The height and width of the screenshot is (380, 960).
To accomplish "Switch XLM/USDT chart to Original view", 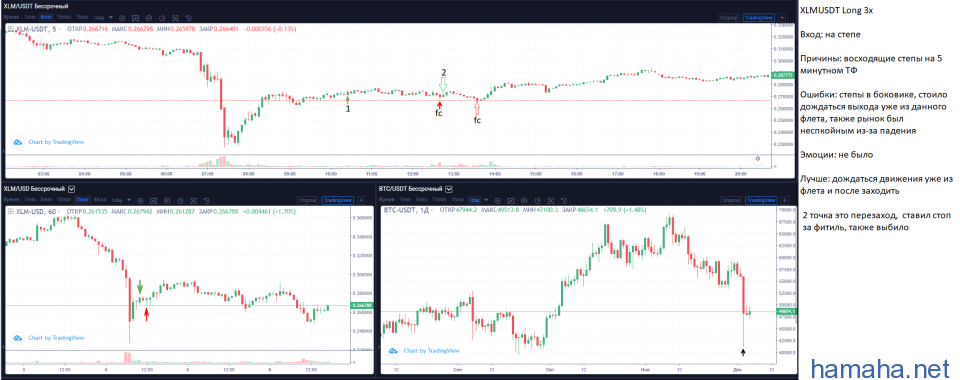I will pos(729,18).
